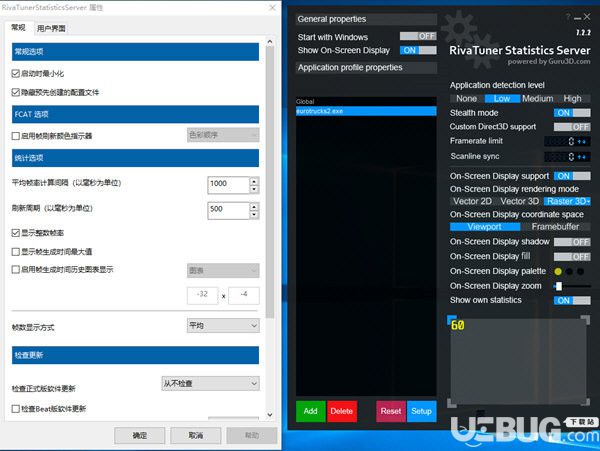Click the bottom-left OSD position corner marker
The width and height of the screenshot is (600, 451).
pyautogui.click(x=452, y=402)
